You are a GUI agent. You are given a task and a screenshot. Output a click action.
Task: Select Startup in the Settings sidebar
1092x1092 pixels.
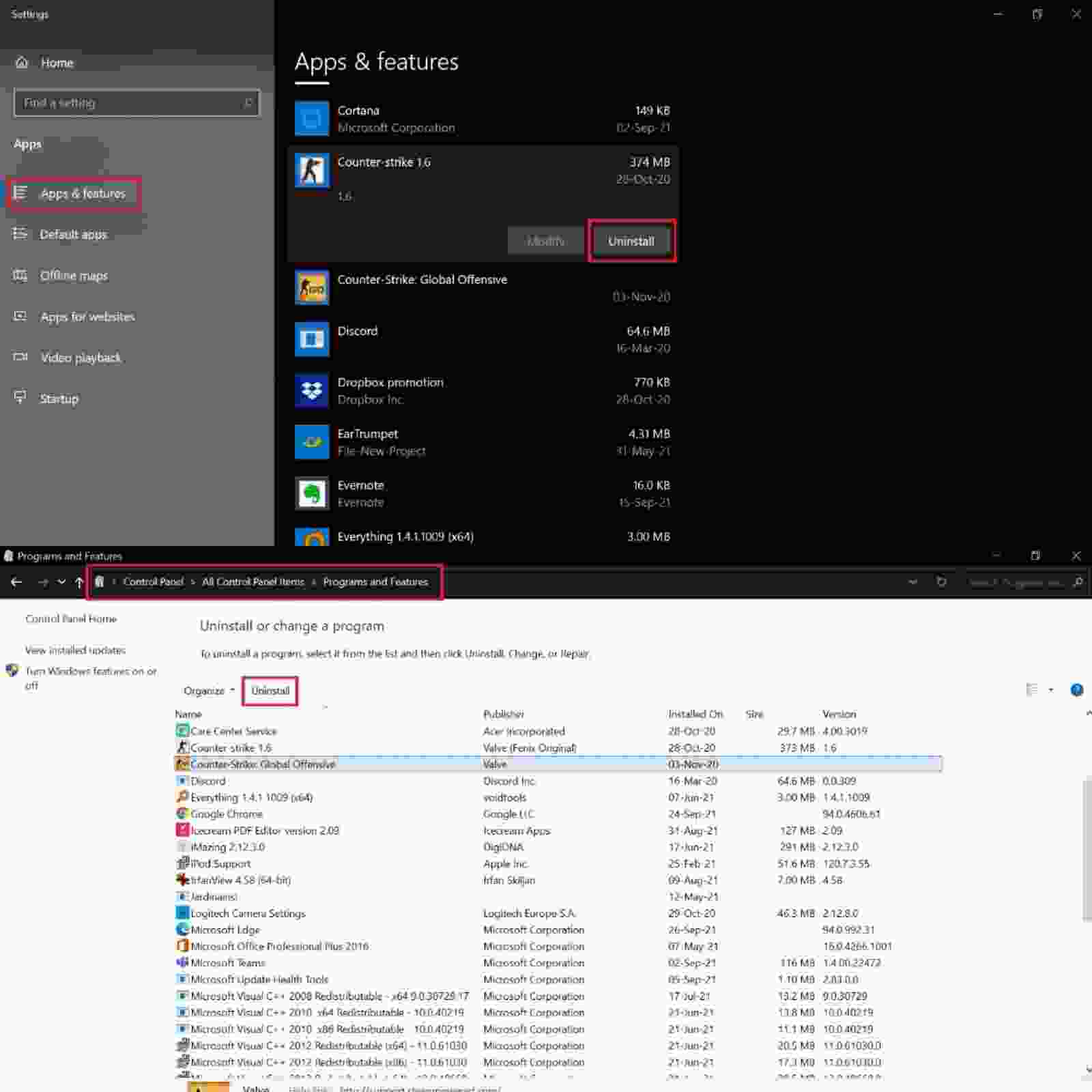point(59,399)
